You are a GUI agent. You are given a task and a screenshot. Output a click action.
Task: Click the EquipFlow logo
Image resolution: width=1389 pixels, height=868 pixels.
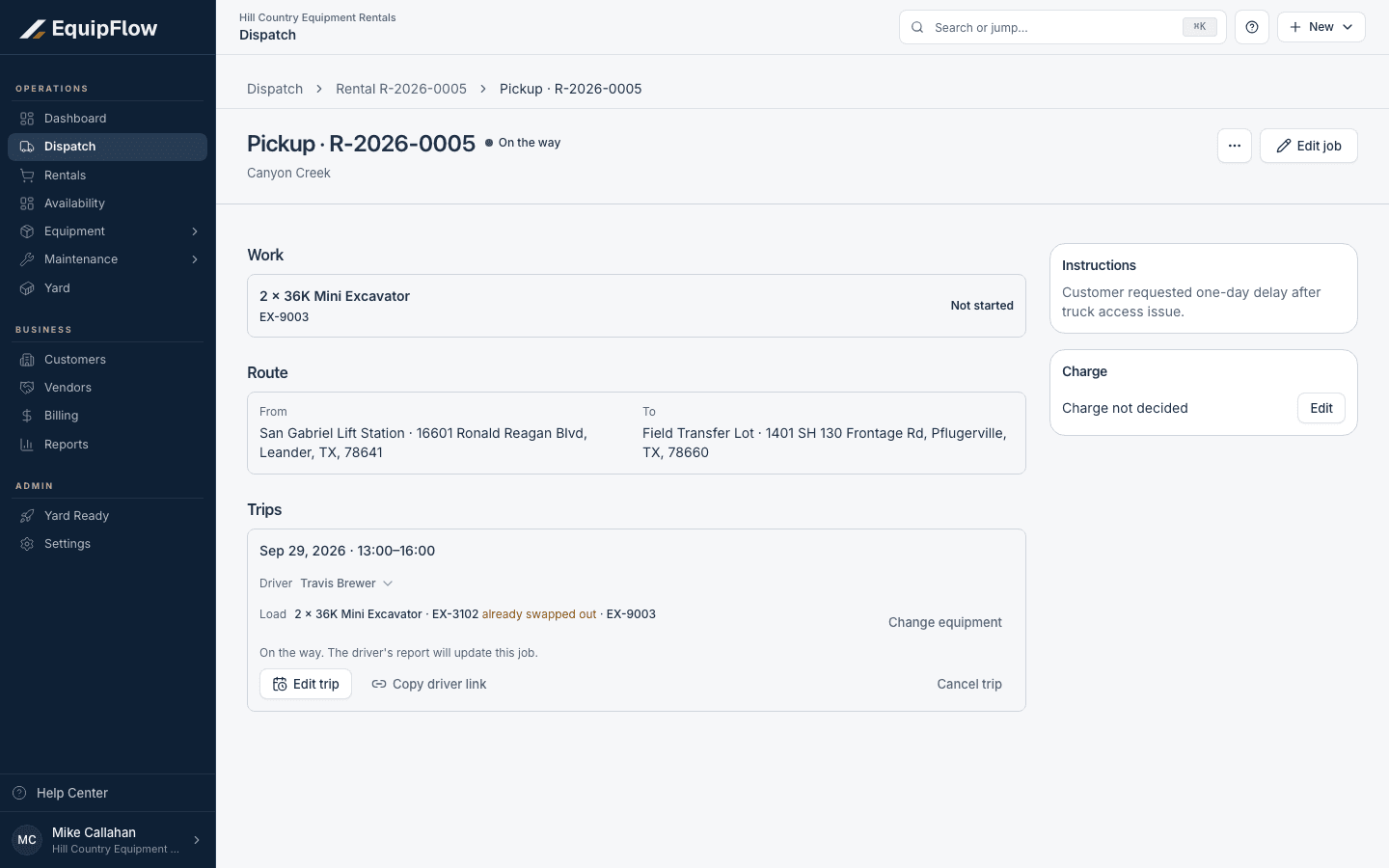[x=89, y=29]
